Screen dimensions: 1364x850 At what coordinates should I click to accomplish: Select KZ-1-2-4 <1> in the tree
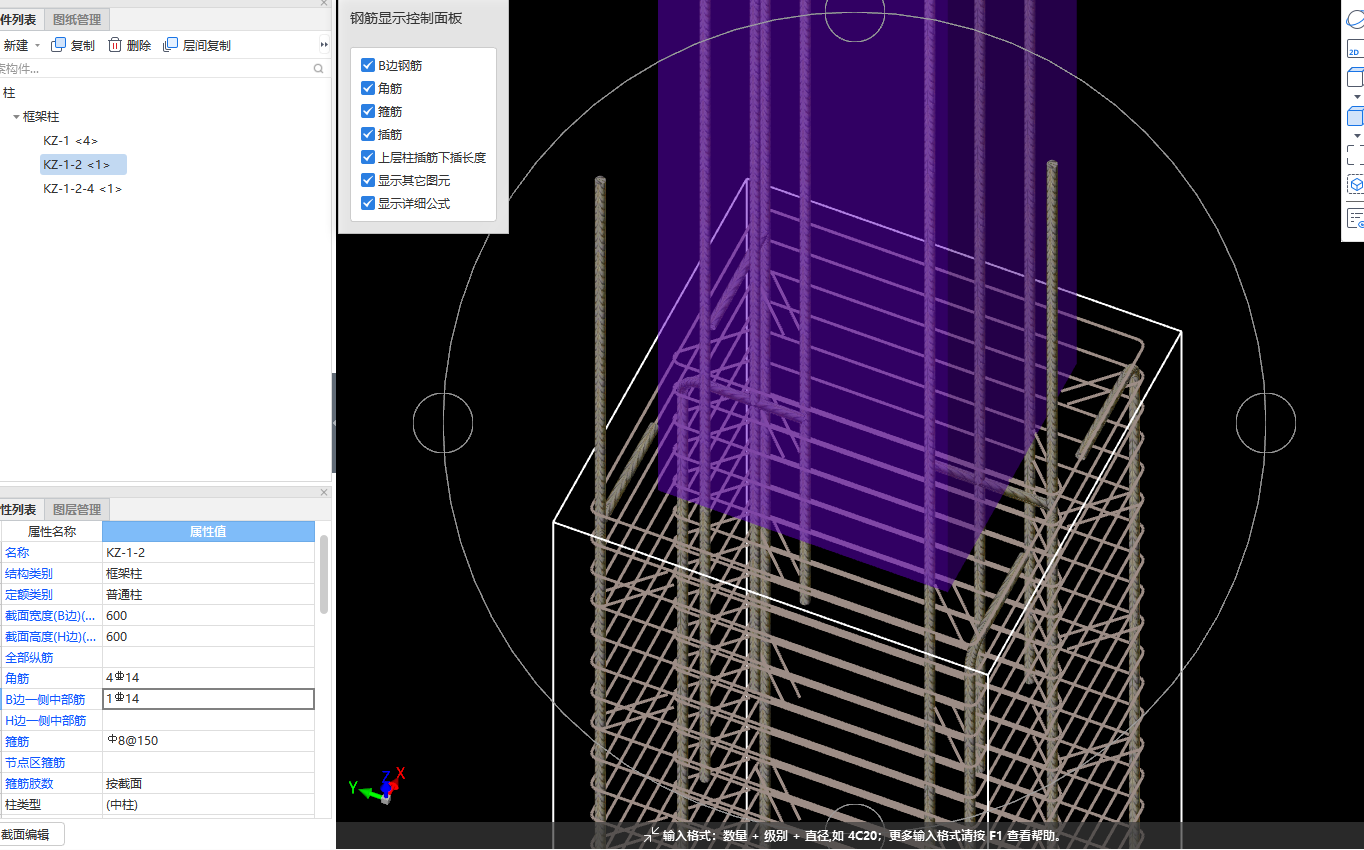pyautogui.click(x=82, y=189)
